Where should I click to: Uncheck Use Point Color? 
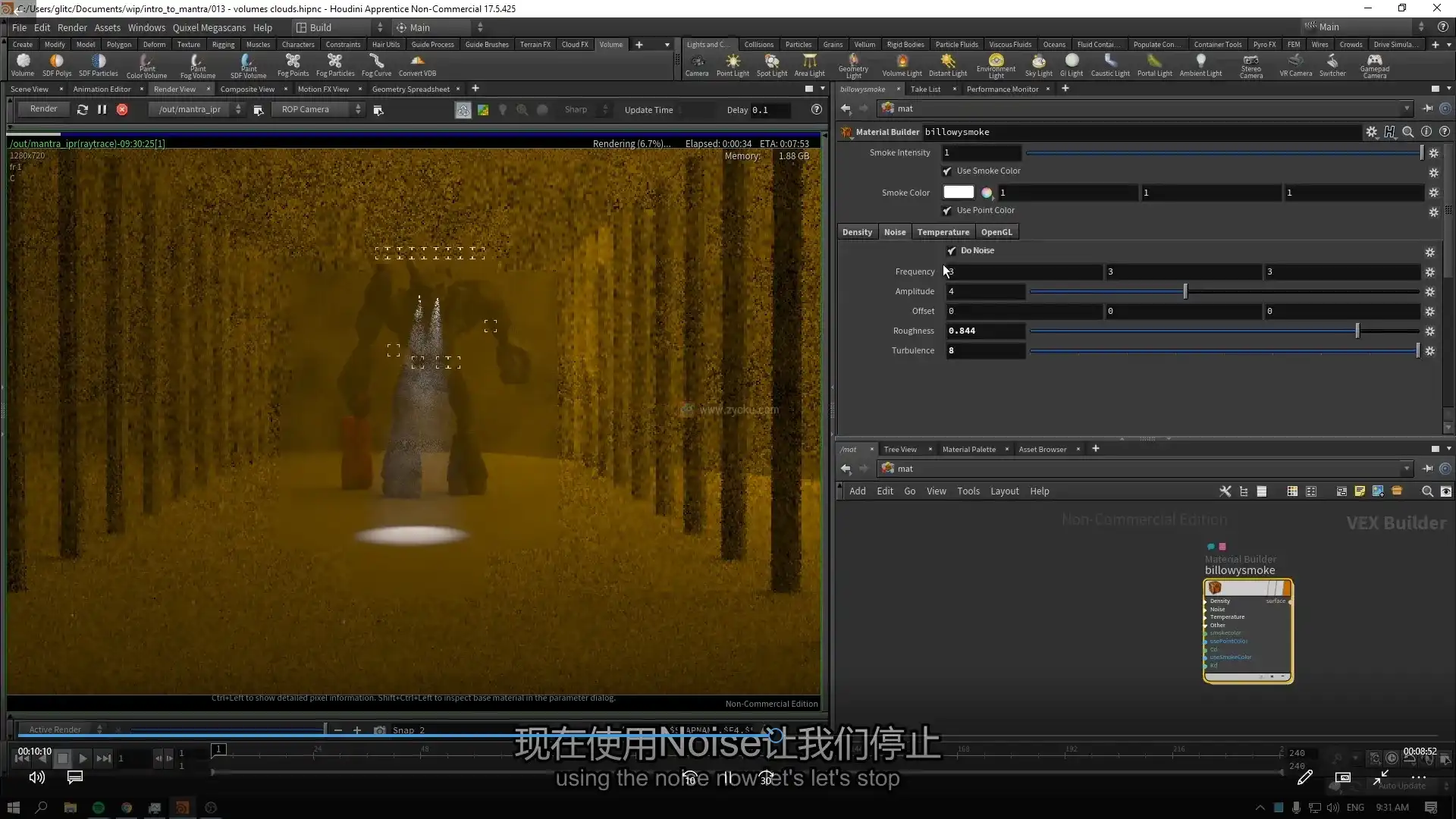pos(946,211)
